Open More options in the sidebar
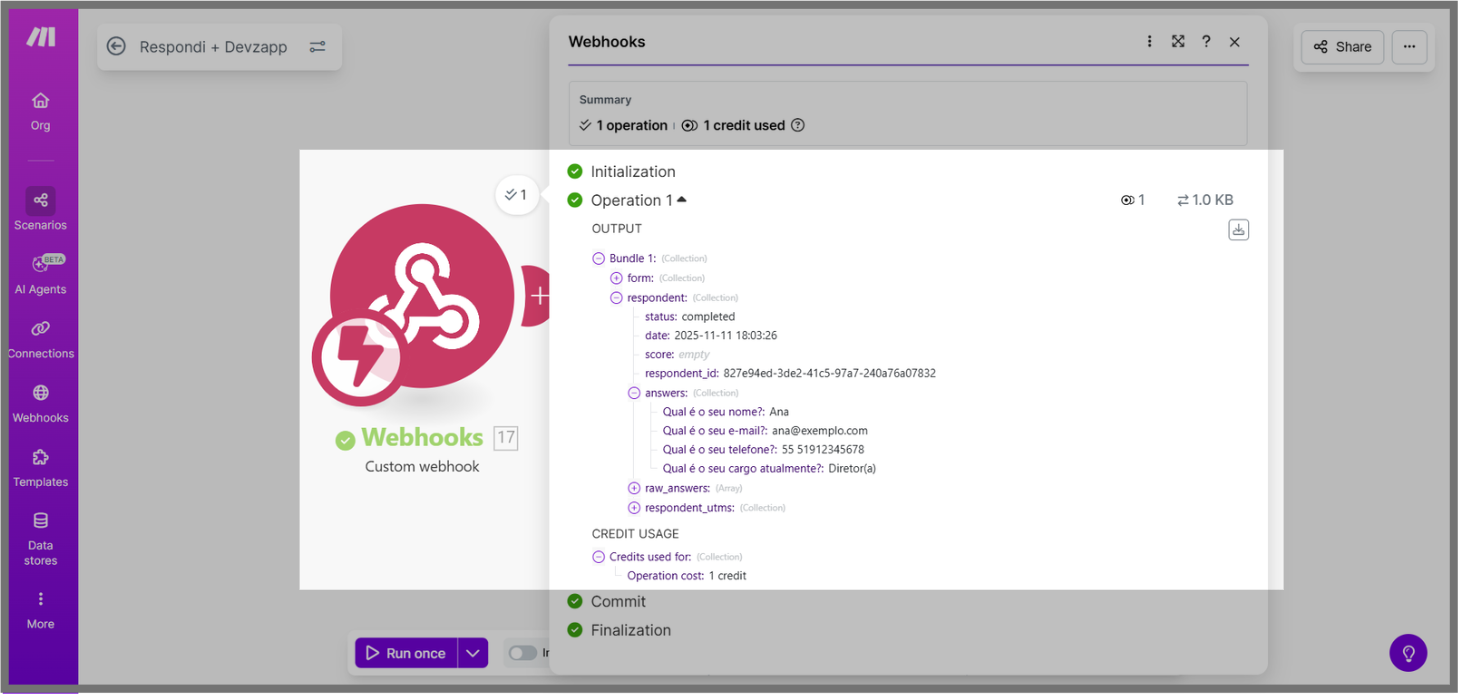Screen dimensions: 1459x694 [40, 610]
